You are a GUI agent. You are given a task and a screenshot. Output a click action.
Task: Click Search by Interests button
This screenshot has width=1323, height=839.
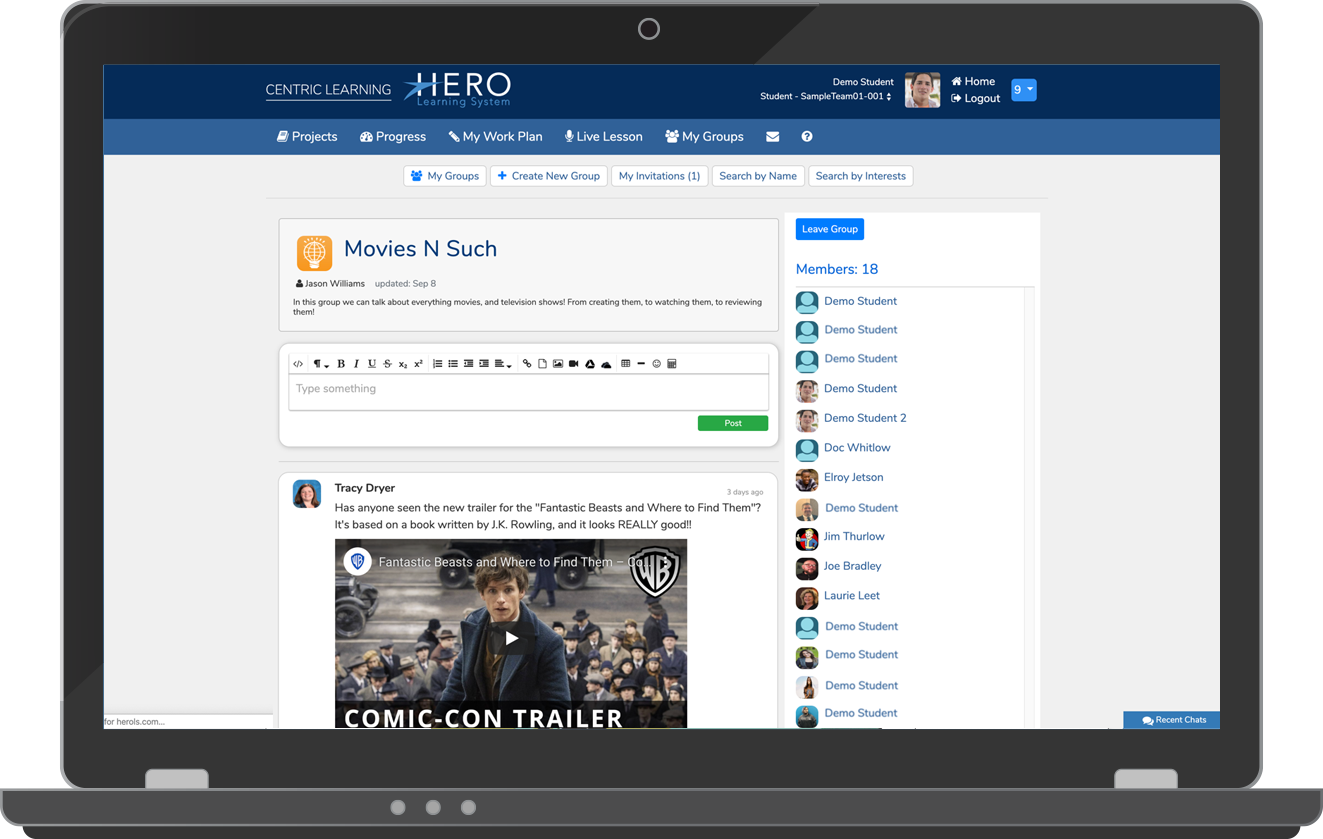(x=860, y=176)
